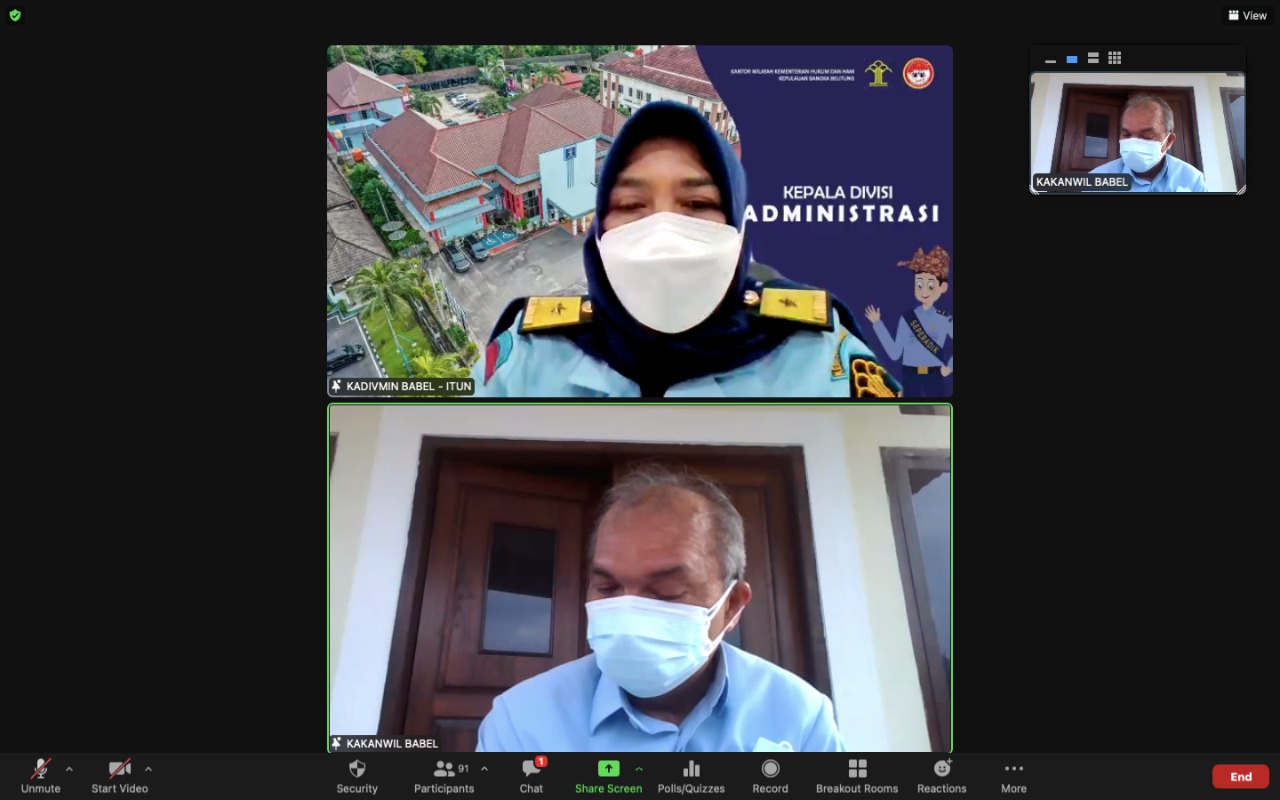Switch thumbnail panel to grid view
Screen dimensions: 1280x800
pyautogui.click(x=1114, y=59)
